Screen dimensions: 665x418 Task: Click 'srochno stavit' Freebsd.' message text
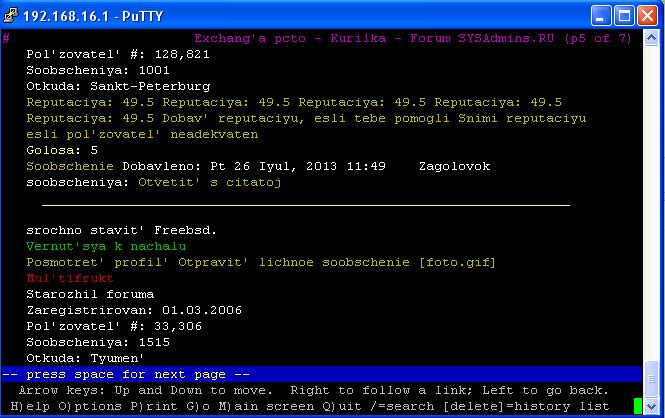(x=122, y=230)
